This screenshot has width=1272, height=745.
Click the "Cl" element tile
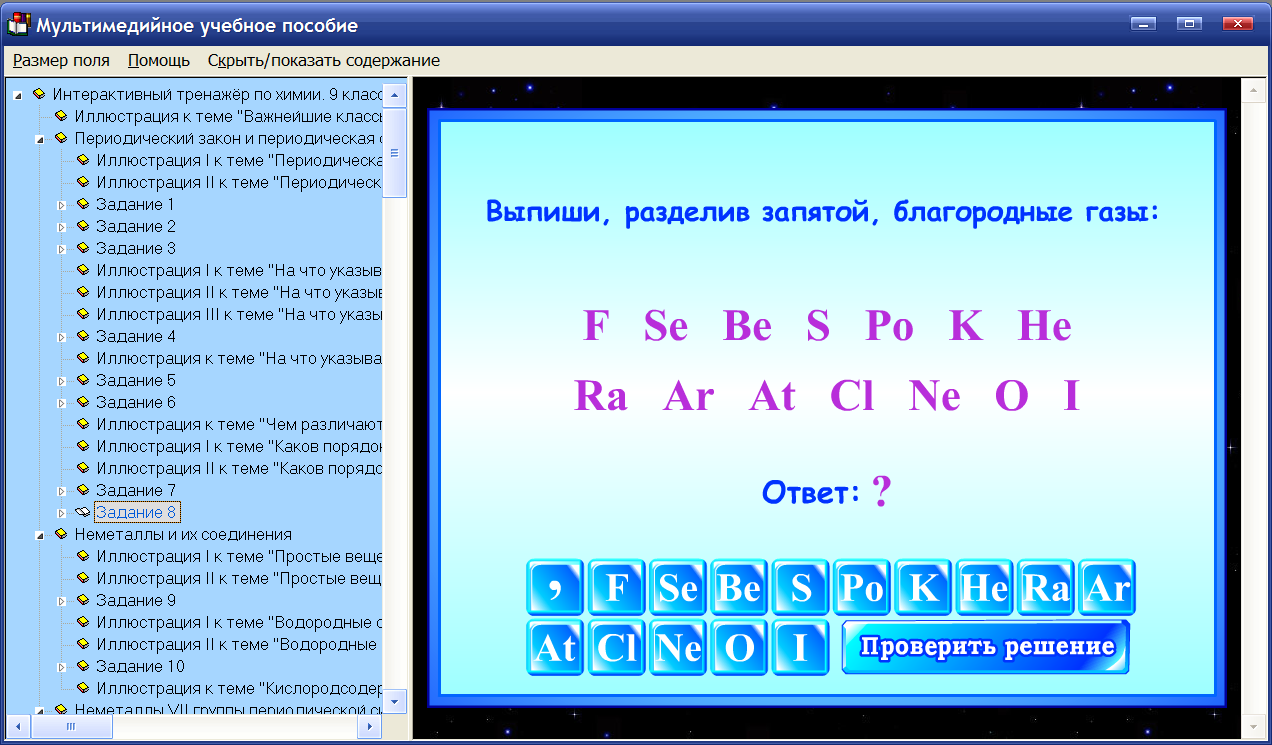(616, 648)
